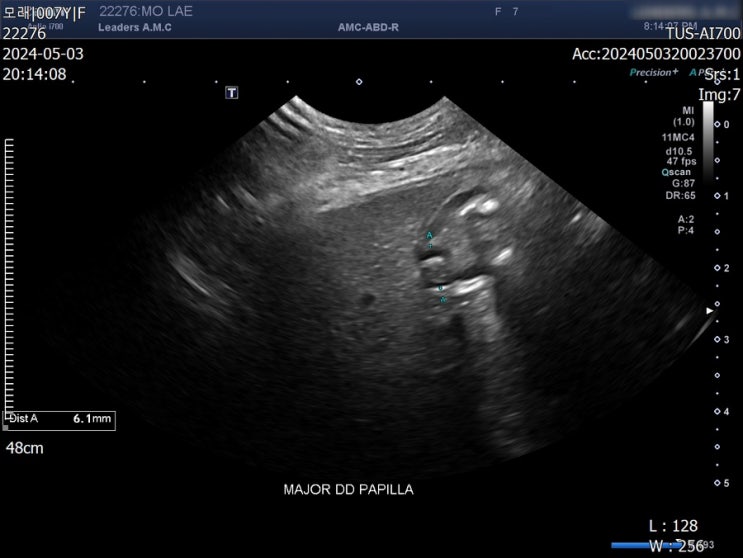Click the 48cm size label

(x=25, y=448)
